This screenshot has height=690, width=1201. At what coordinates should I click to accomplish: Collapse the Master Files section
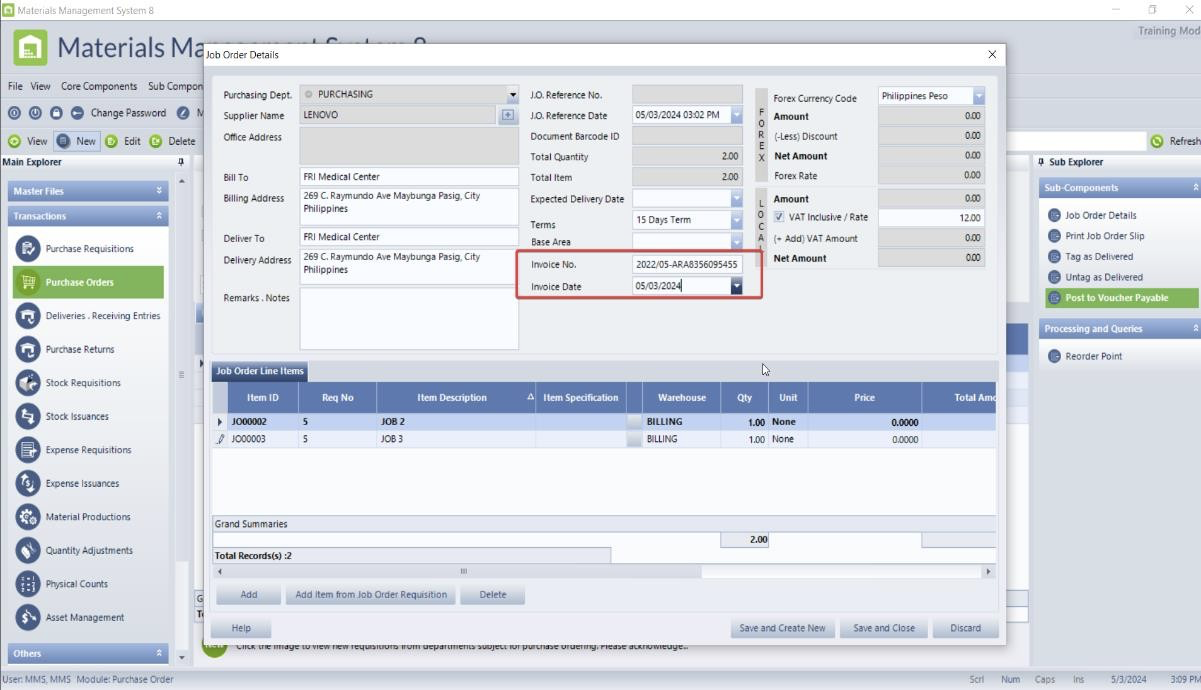tap(159, 191)
